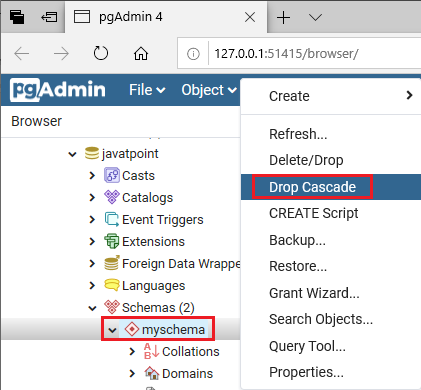Screen dimensions: 421x390
Task: Collapse the myschema node
Action: (x=112, y=330)
